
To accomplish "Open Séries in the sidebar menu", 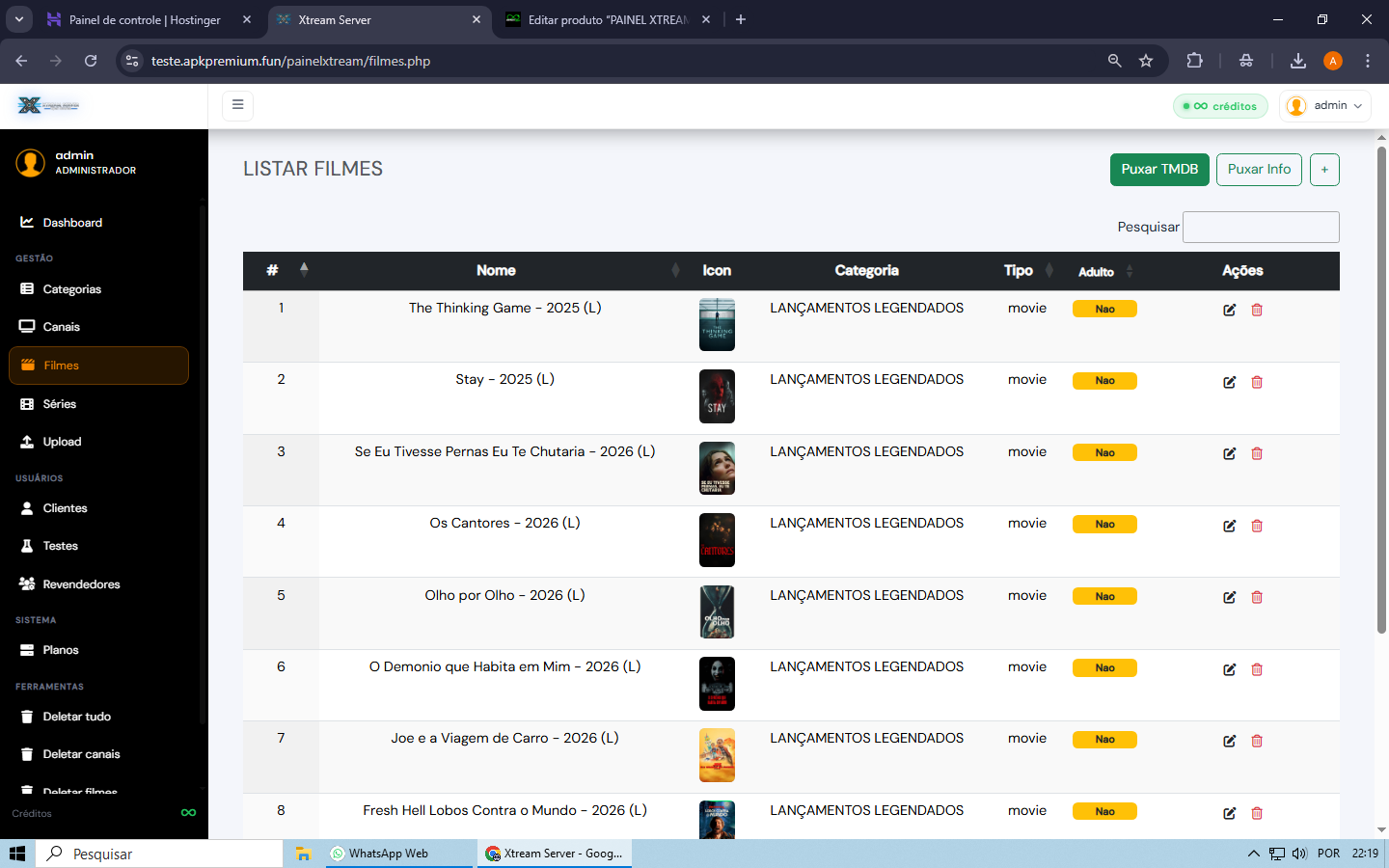I will [x=59, y=404].
